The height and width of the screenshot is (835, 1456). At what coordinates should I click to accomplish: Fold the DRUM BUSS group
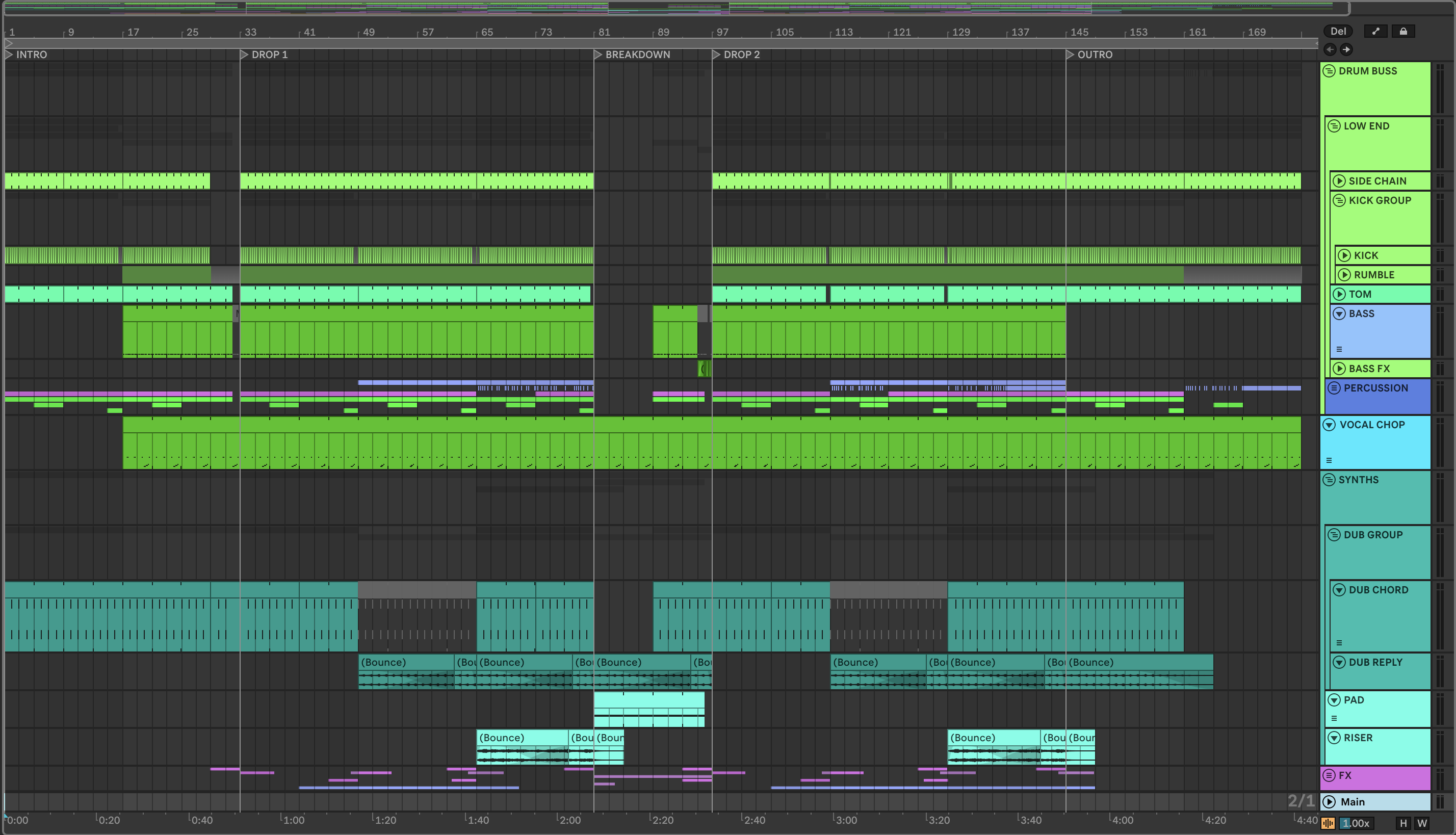click(x=1329, y=71)
